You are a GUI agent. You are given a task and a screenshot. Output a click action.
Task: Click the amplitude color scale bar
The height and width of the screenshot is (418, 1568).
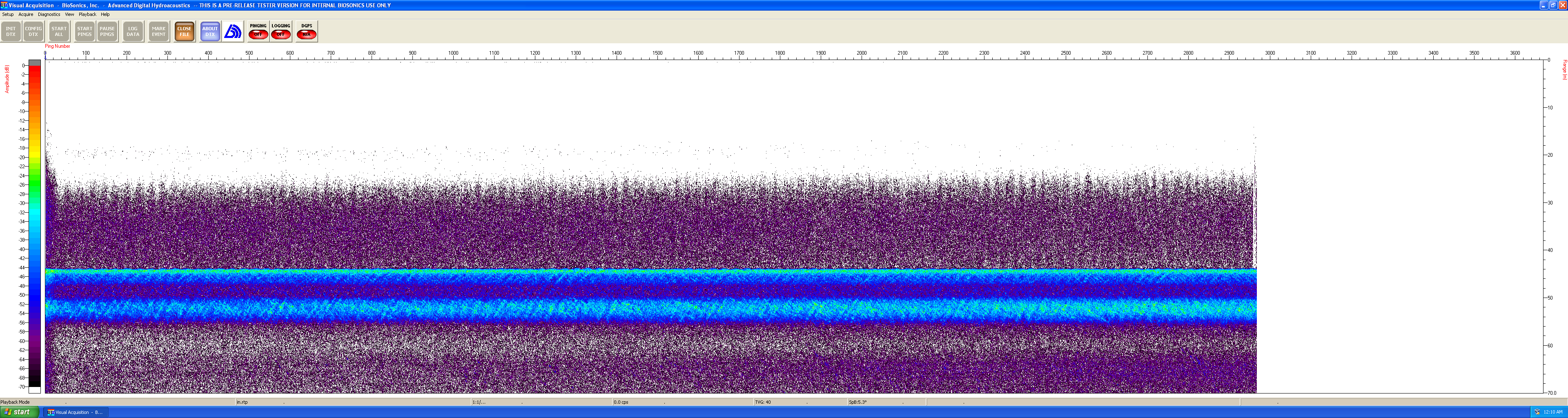coord(35,226)
